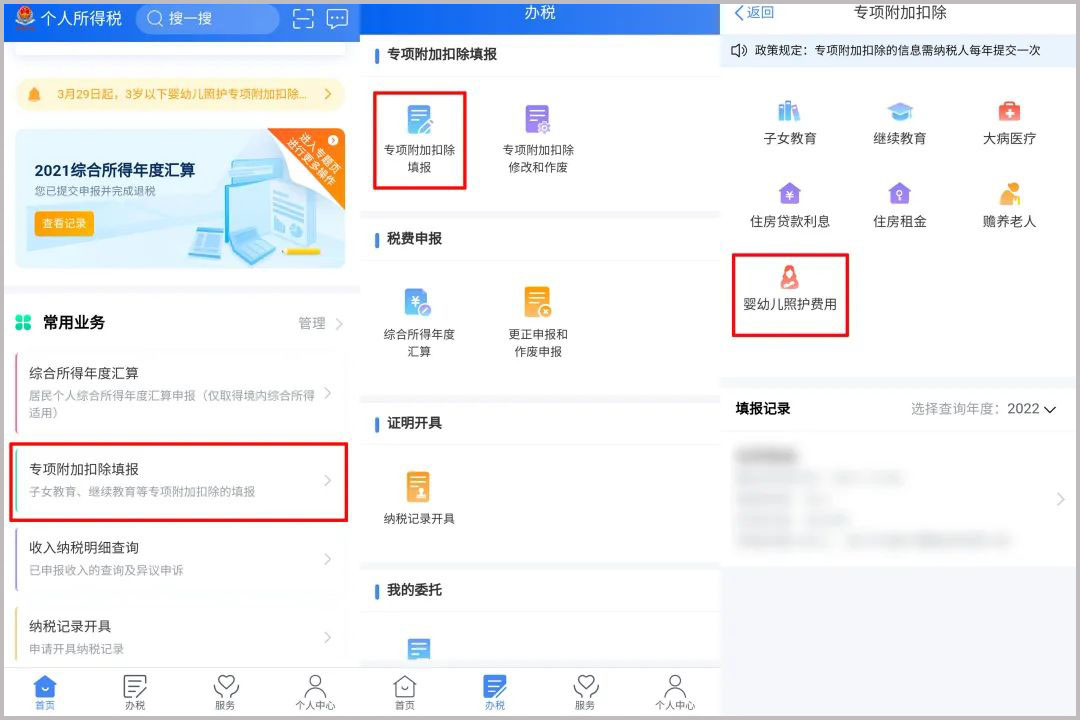
Task: Click the QR scan icon in the top bar
Action: [303, 19]
